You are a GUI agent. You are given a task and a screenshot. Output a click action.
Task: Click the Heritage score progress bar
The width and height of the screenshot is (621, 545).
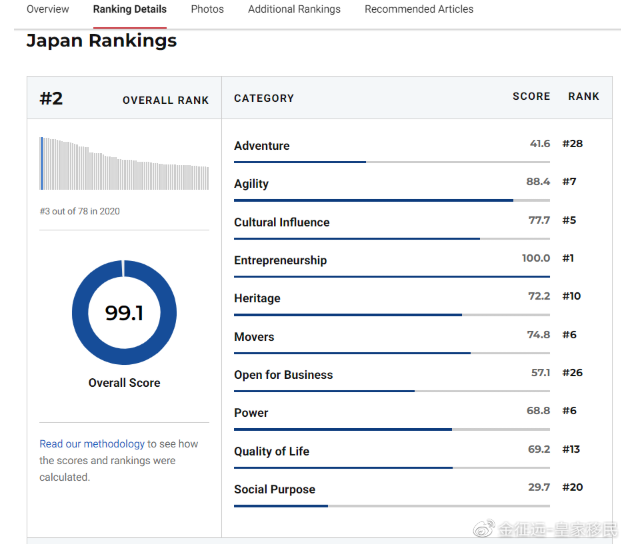[x=392, y=315]
